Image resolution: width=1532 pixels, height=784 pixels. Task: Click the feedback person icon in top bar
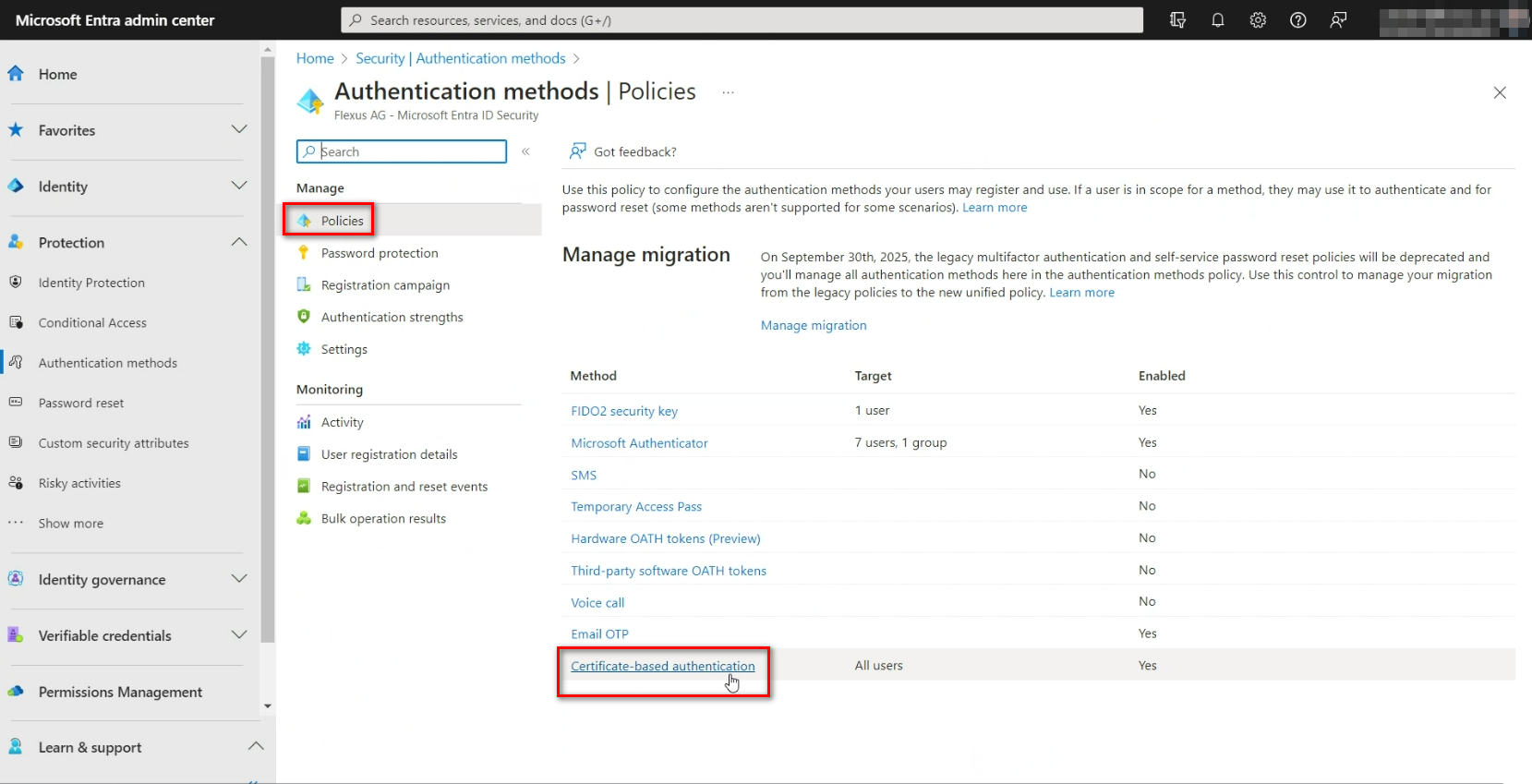(x=1338, y=20)
